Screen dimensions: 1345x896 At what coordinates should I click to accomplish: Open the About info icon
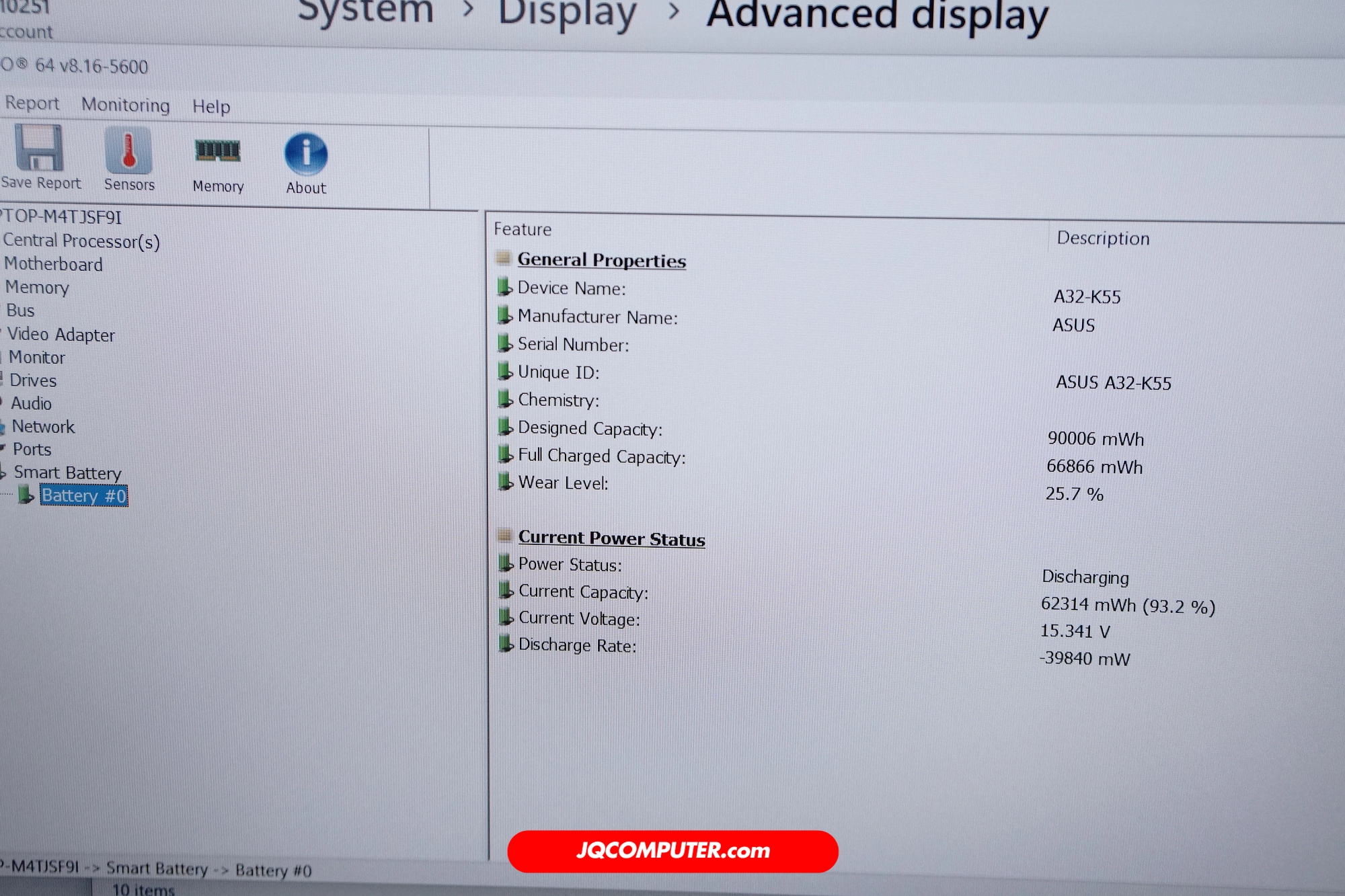[306, 154]
